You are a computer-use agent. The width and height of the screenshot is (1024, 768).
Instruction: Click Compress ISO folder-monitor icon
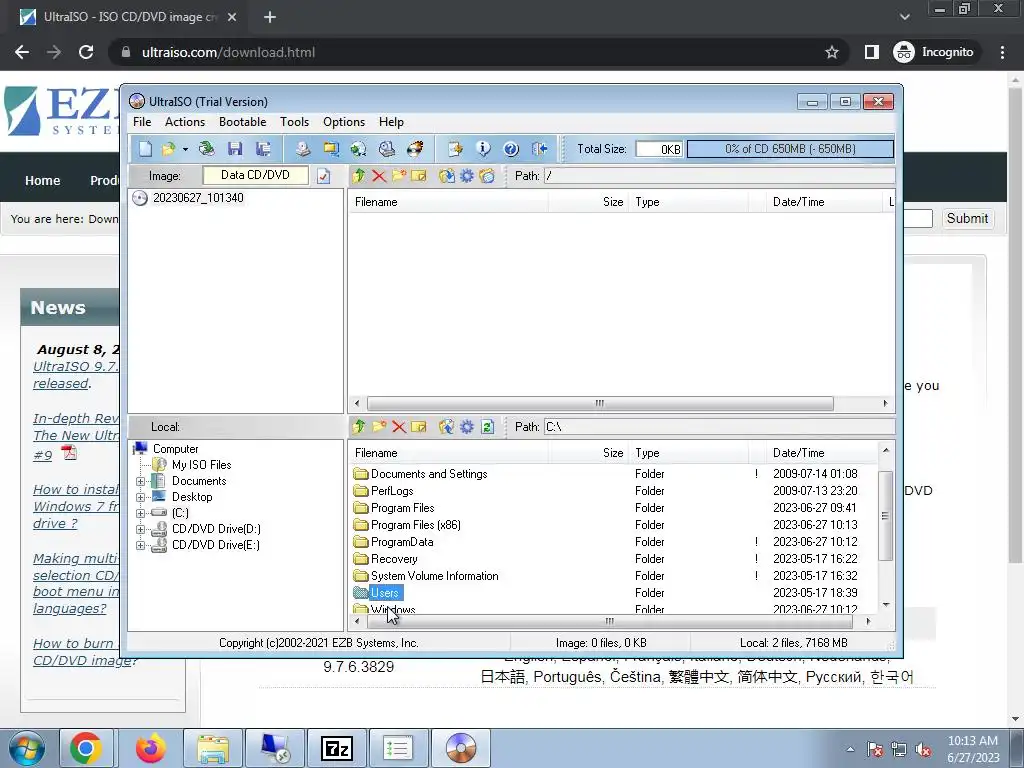click(x=331, y=149)
